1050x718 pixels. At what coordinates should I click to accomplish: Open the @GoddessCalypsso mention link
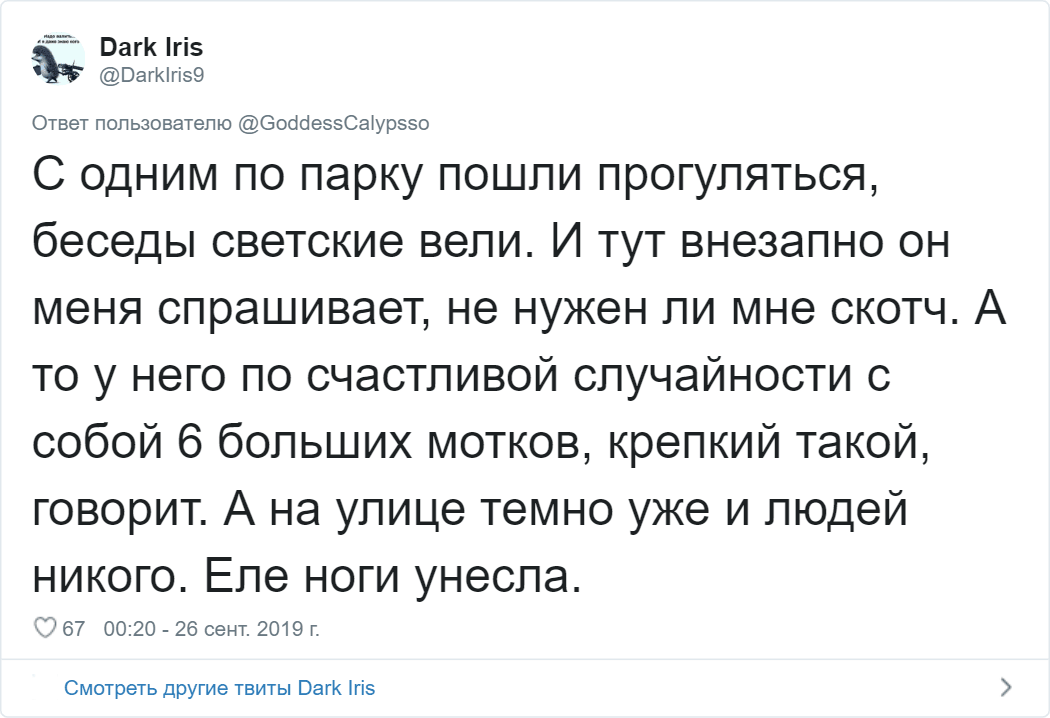(334, 124)
